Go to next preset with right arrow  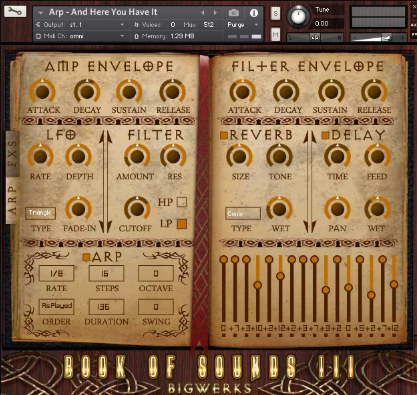215,13
